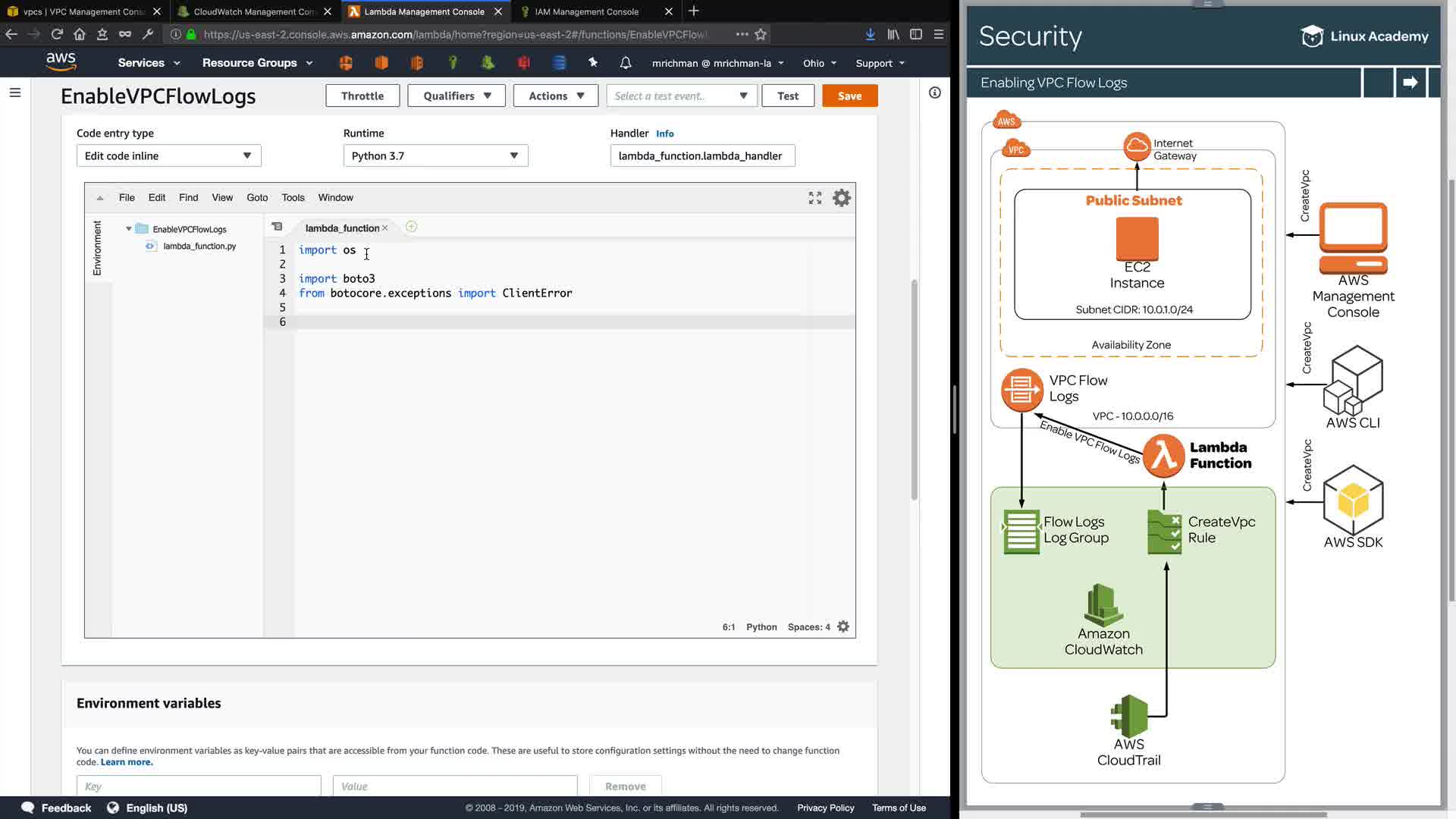Open the Runtime Python 3.7 dropdown
The height and width of the screenshot is (819, 1456).
(x=435, y=156)
